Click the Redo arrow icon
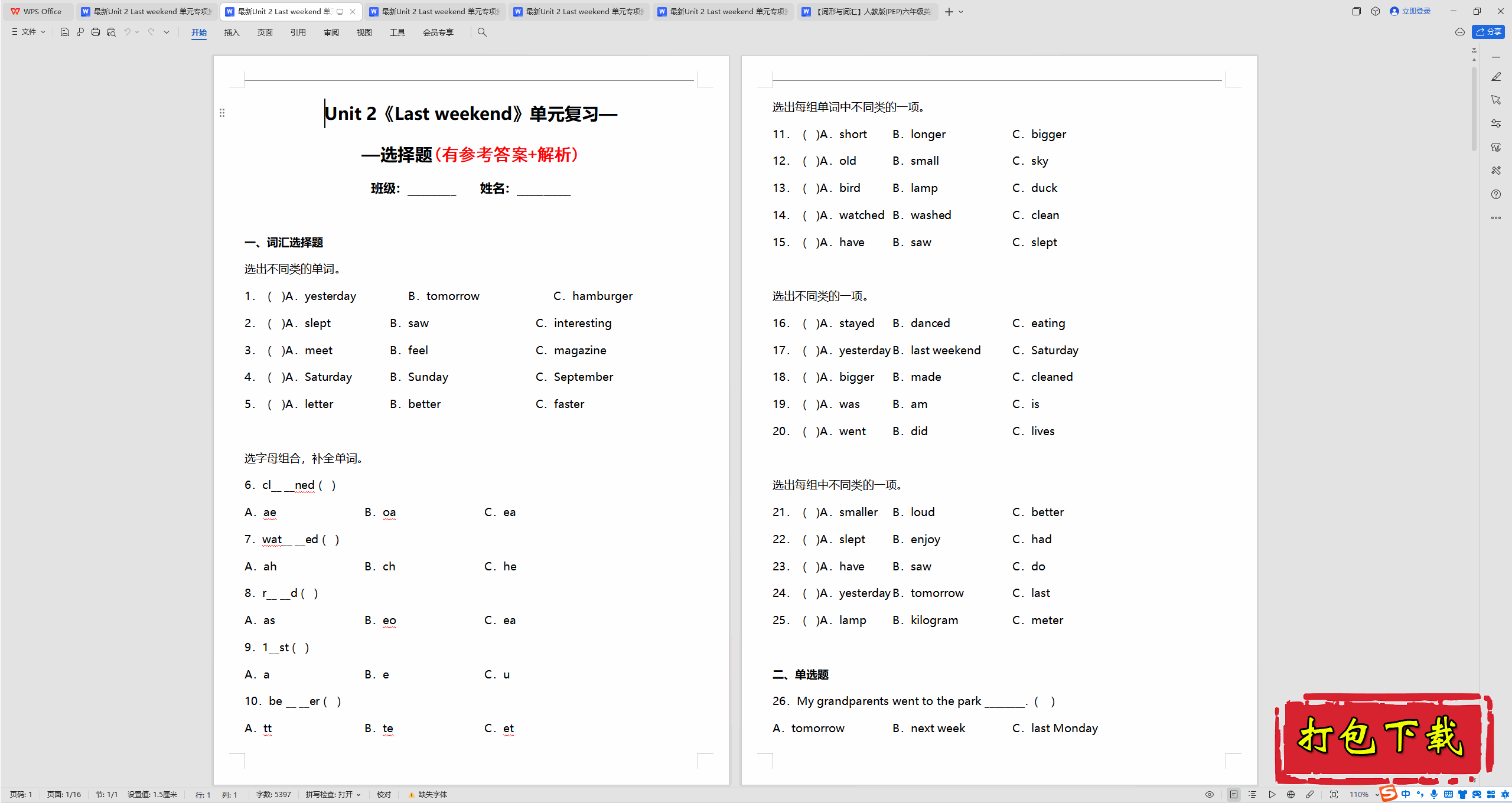 pyautogui.click(x=151, y=32)
